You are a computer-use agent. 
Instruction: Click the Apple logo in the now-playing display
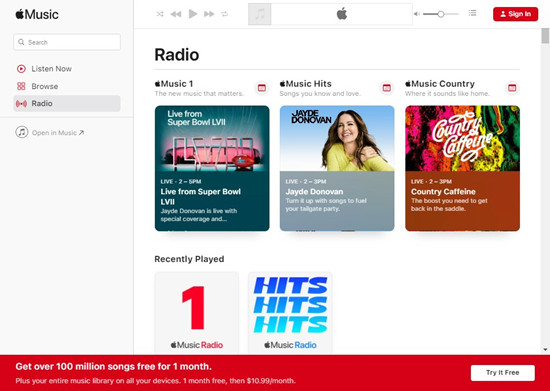coord(342,14)
